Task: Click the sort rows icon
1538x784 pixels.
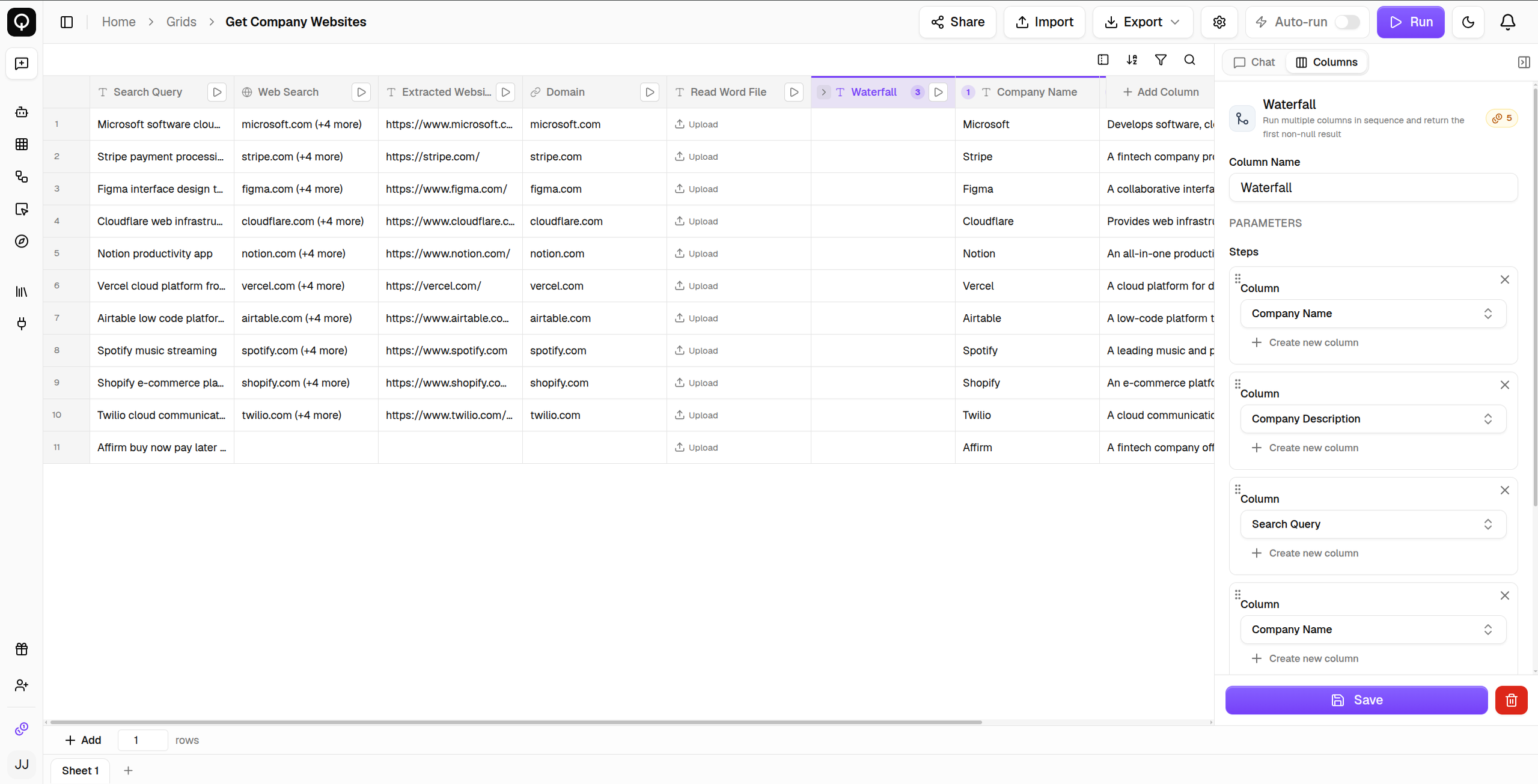Action: tap(1132, 60)
